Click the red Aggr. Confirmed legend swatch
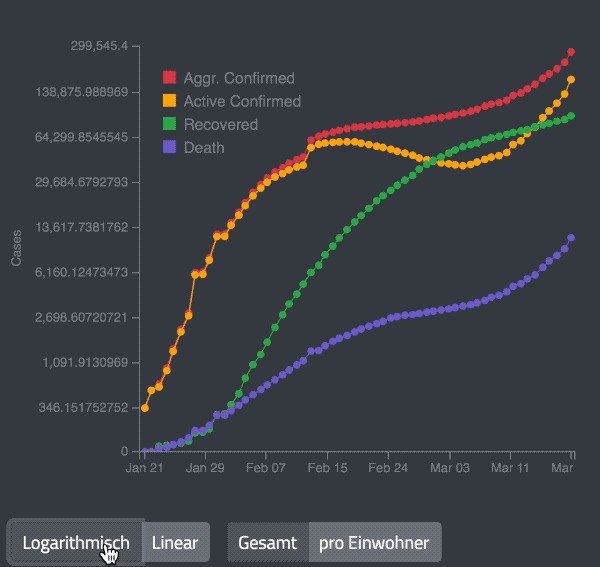The height and width of the screenshot is (567, 600). (x=170, y=78)
